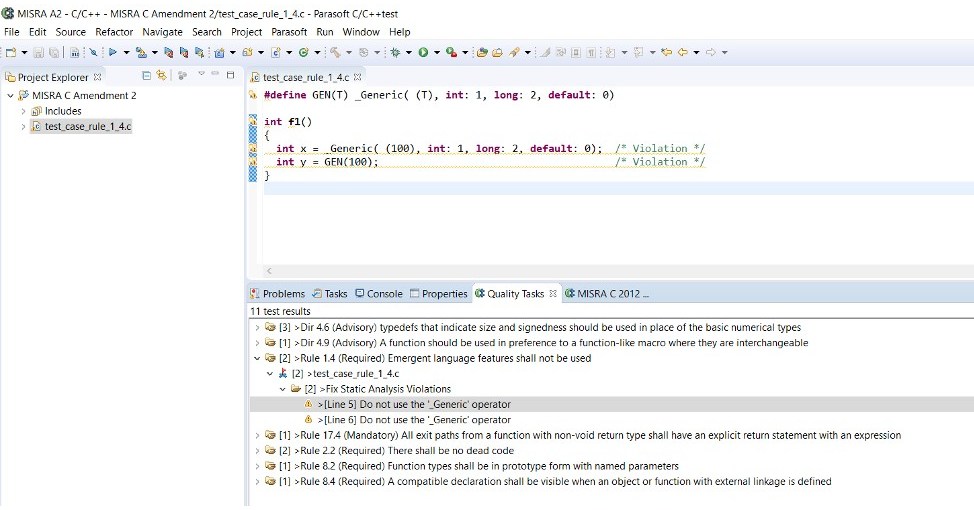Expand the Includes folder in project tree
Viewport: 974px width, 510px height.
(x=24, y=111)
